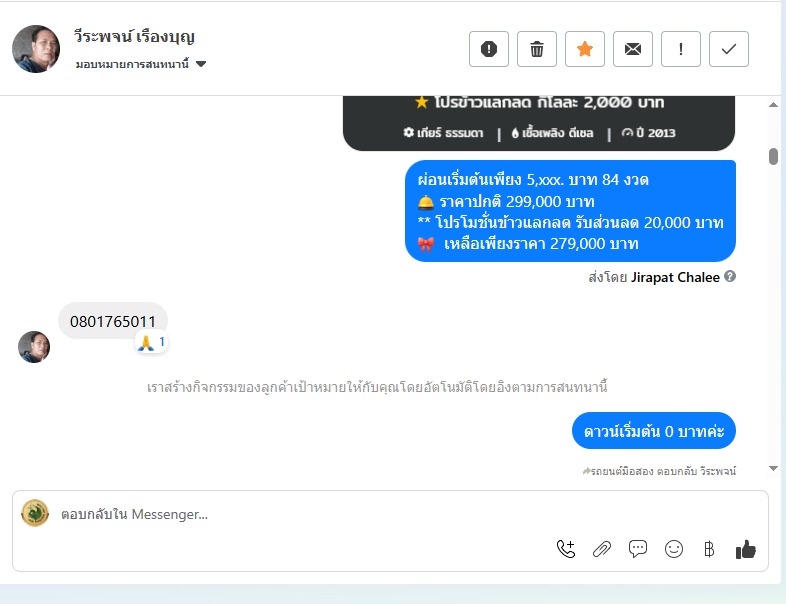
Task: Click the chat scrollbar thumb
Action: coord(773,156)
